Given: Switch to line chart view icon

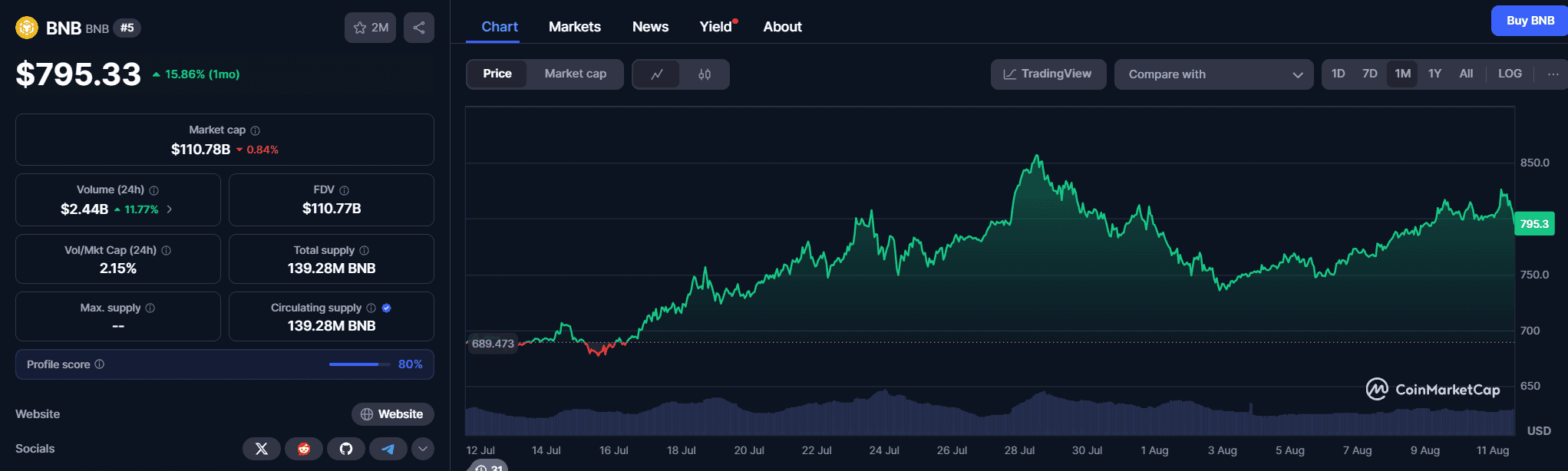Looking at the screenshot, I should click(657, 74).
